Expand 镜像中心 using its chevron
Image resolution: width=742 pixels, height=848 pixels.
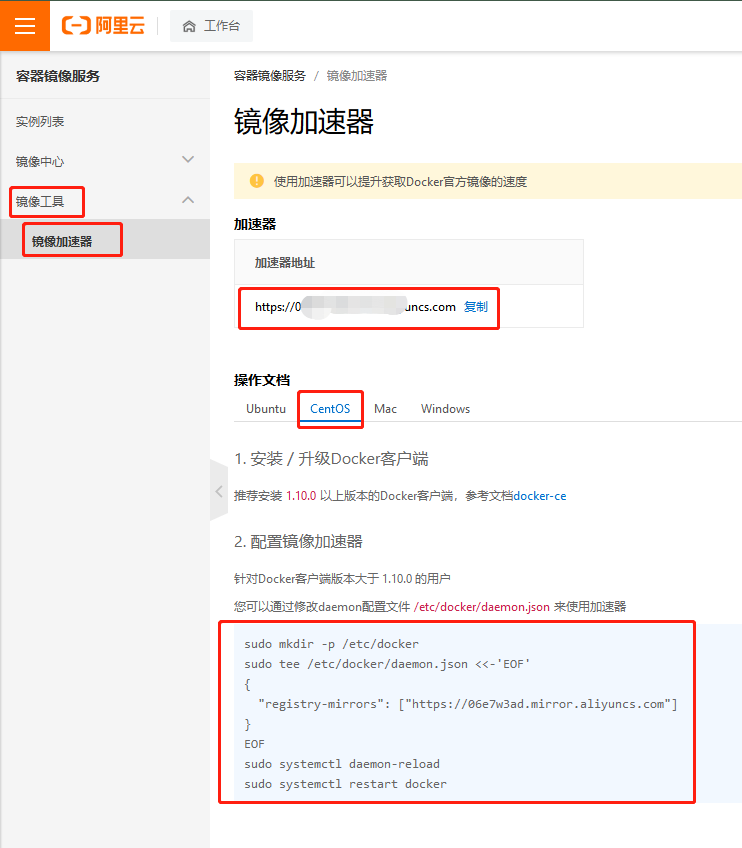pyautogui.click(x=188, y=160)
